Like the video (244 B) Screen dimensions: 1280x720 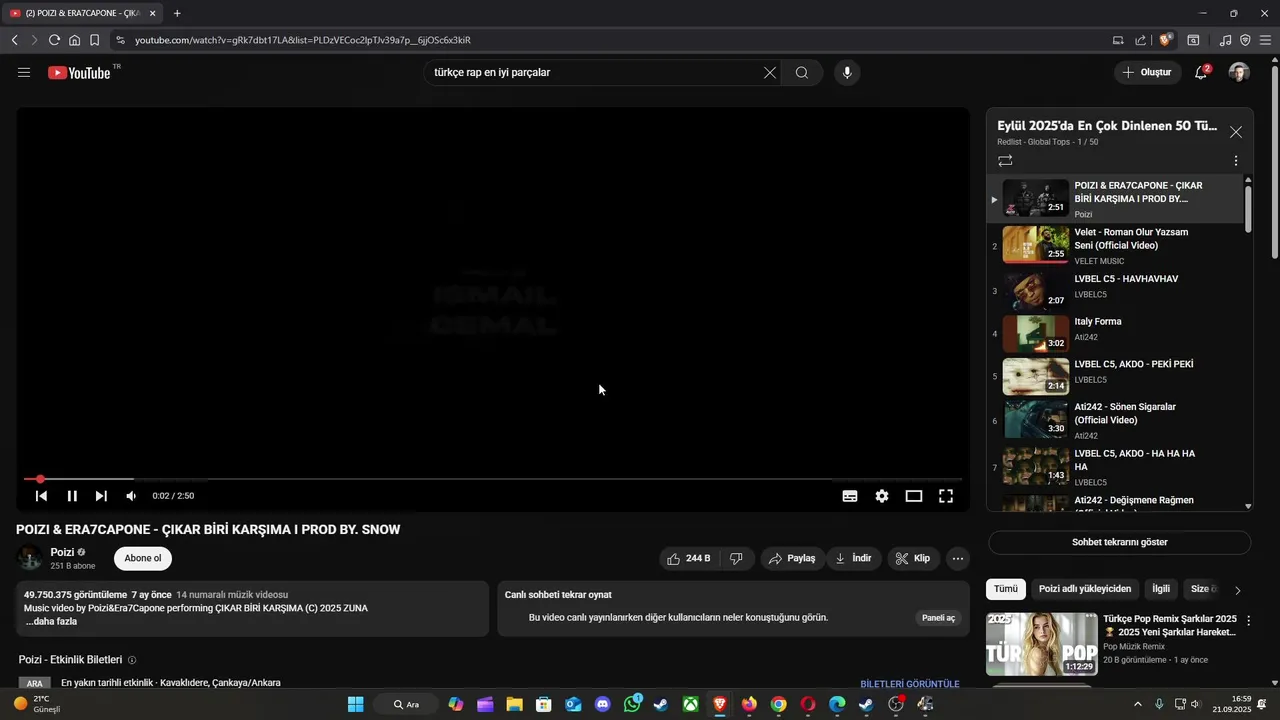[x=689, y=558]
